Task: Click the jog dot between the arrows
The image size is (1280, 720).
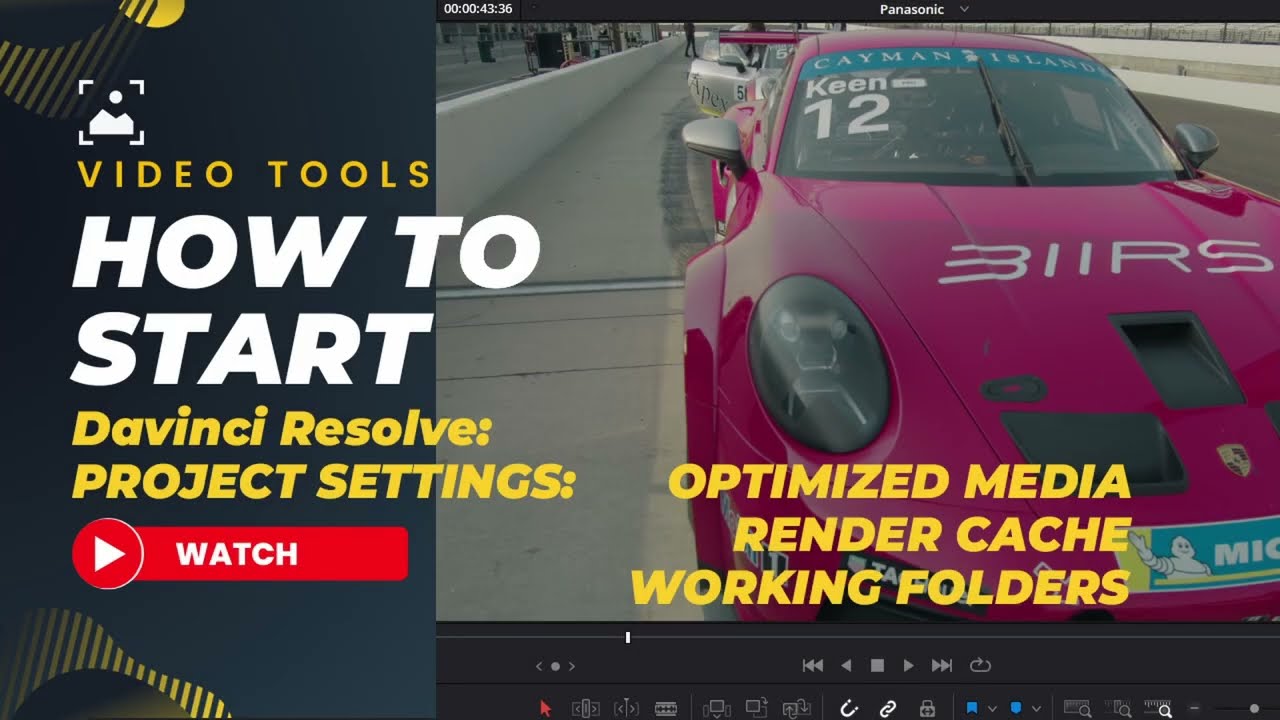Action: pyautogui.click(x=556, y=666)
